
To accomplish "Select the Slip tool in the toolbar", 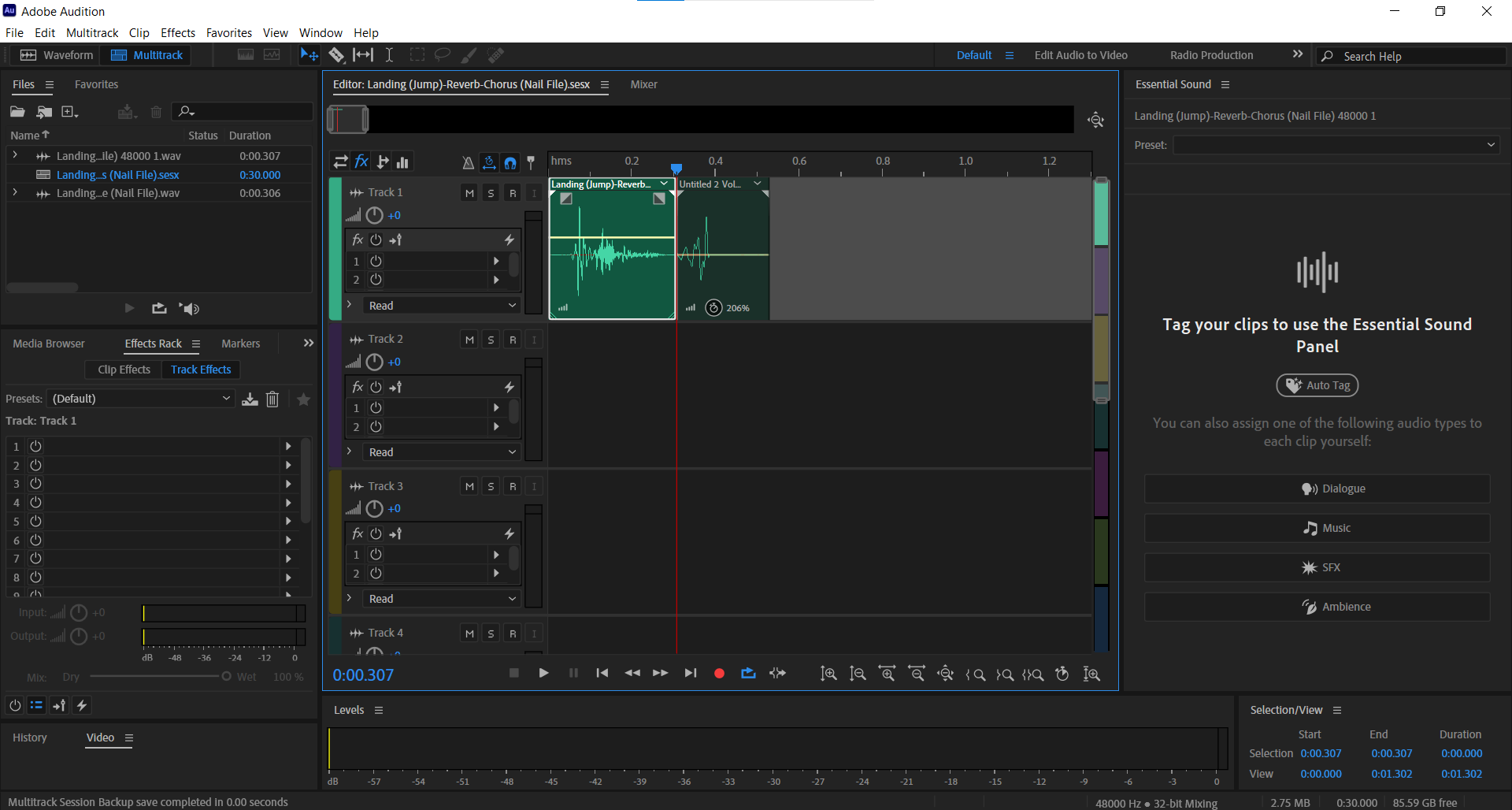I will click(363, 55).
